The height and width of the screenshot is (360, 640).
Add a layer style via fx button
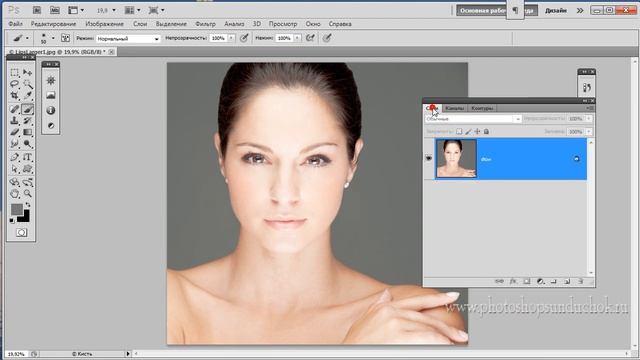[513, 281]
